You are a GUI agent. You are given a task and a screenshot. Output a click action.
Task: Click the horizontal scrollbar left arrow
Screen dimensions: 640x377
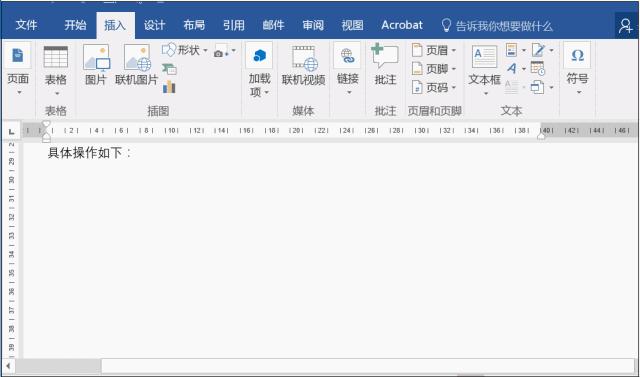[8, 366]
